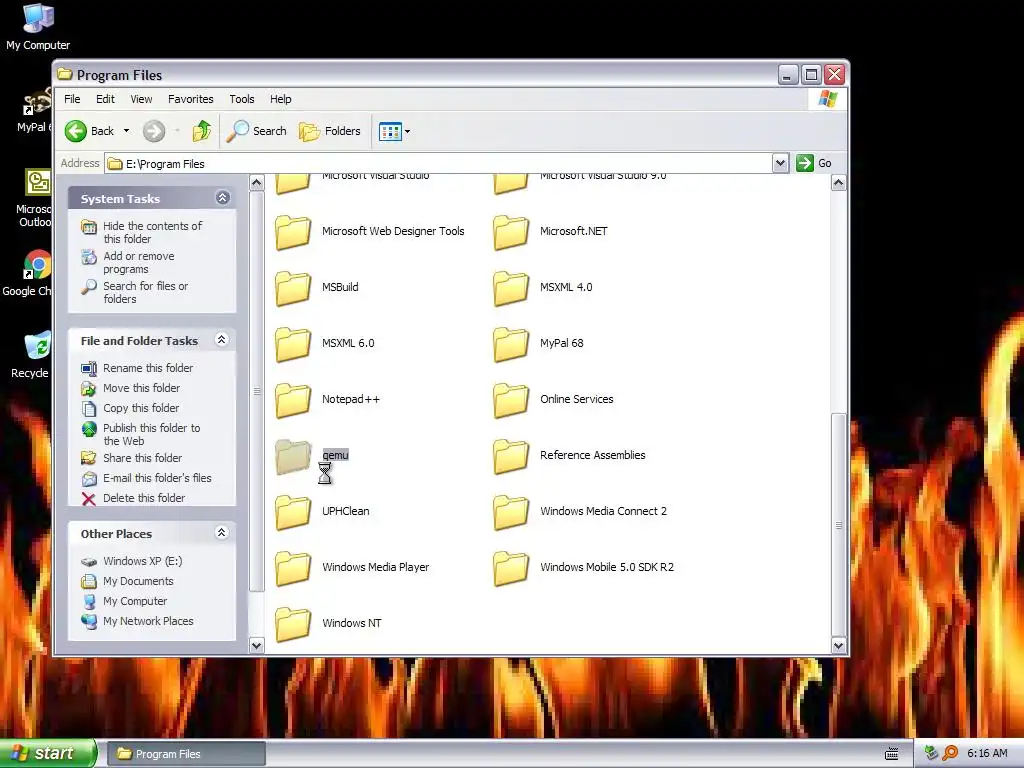
Task: Click the on-screen keyboard tray icon
Action: pyautogui.click(x=891, y=754)
